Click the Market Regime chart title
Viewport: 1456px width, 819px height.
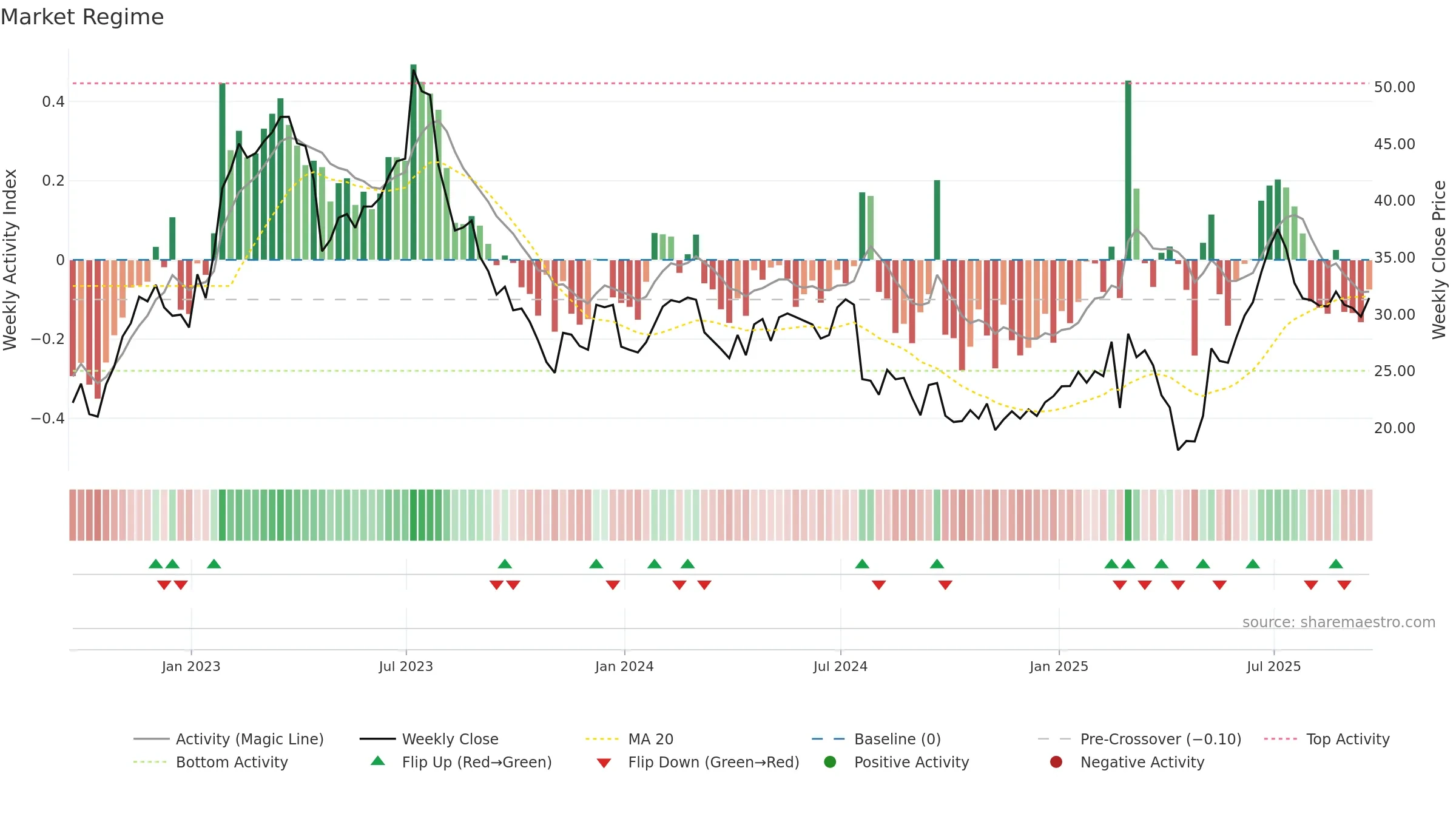pyautogui.click(x=82, y=17)
